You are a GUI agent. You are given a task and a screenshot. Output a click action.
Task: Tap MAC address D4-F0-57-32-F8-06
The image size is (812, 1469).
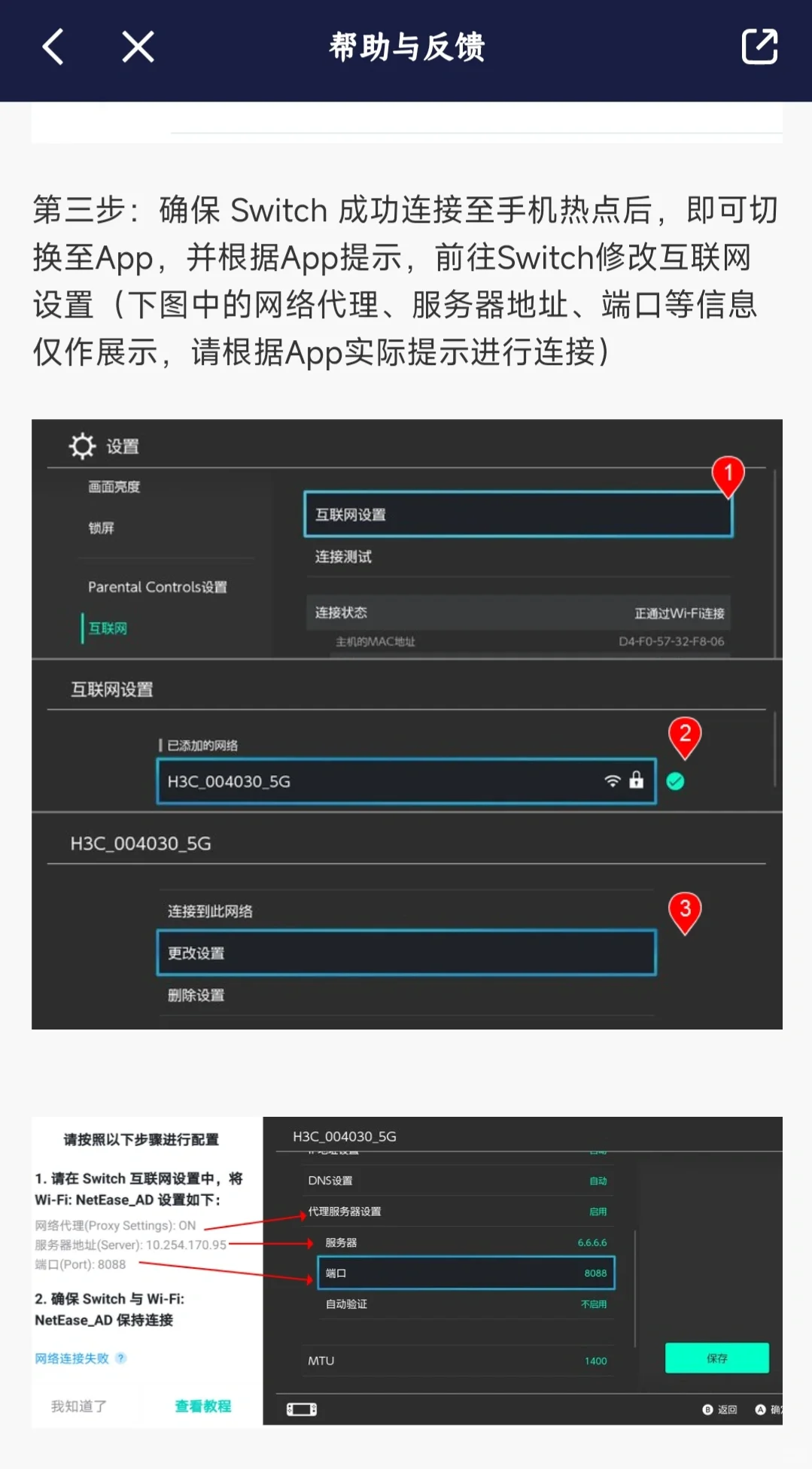[x=671, y=642]
